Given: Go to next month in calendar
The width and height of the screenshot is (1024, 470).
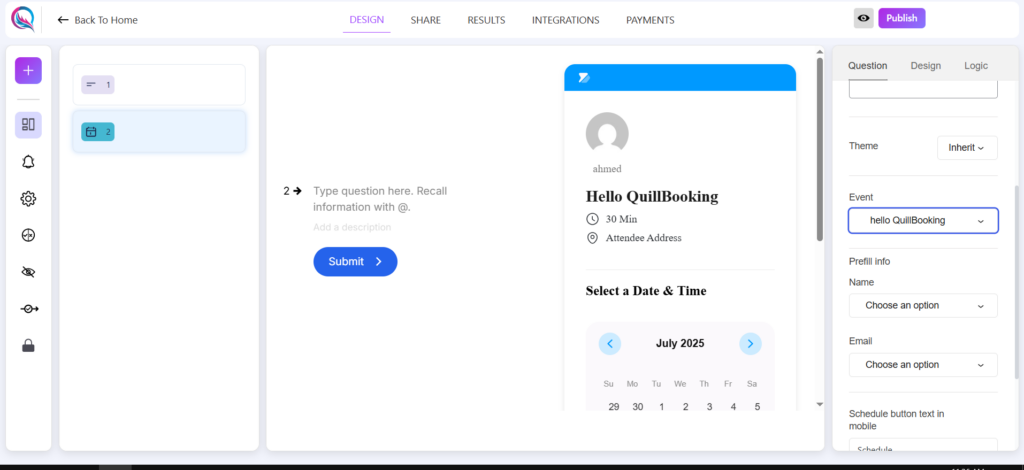Looking at the screenshot, I should [750, 343].
